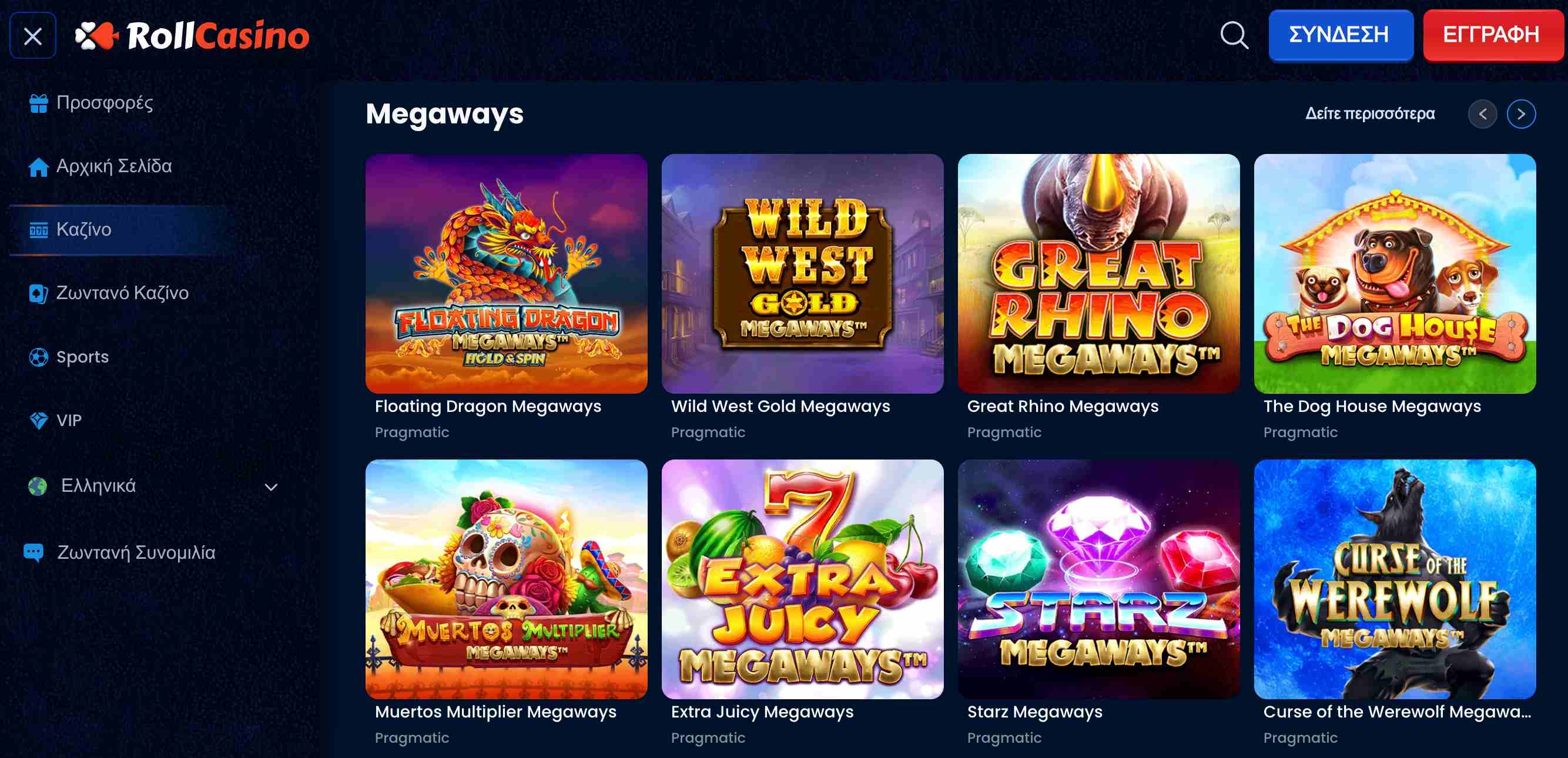
Task: Click the home icon for Αρχική Σελίδα
Action: point(38,167)
